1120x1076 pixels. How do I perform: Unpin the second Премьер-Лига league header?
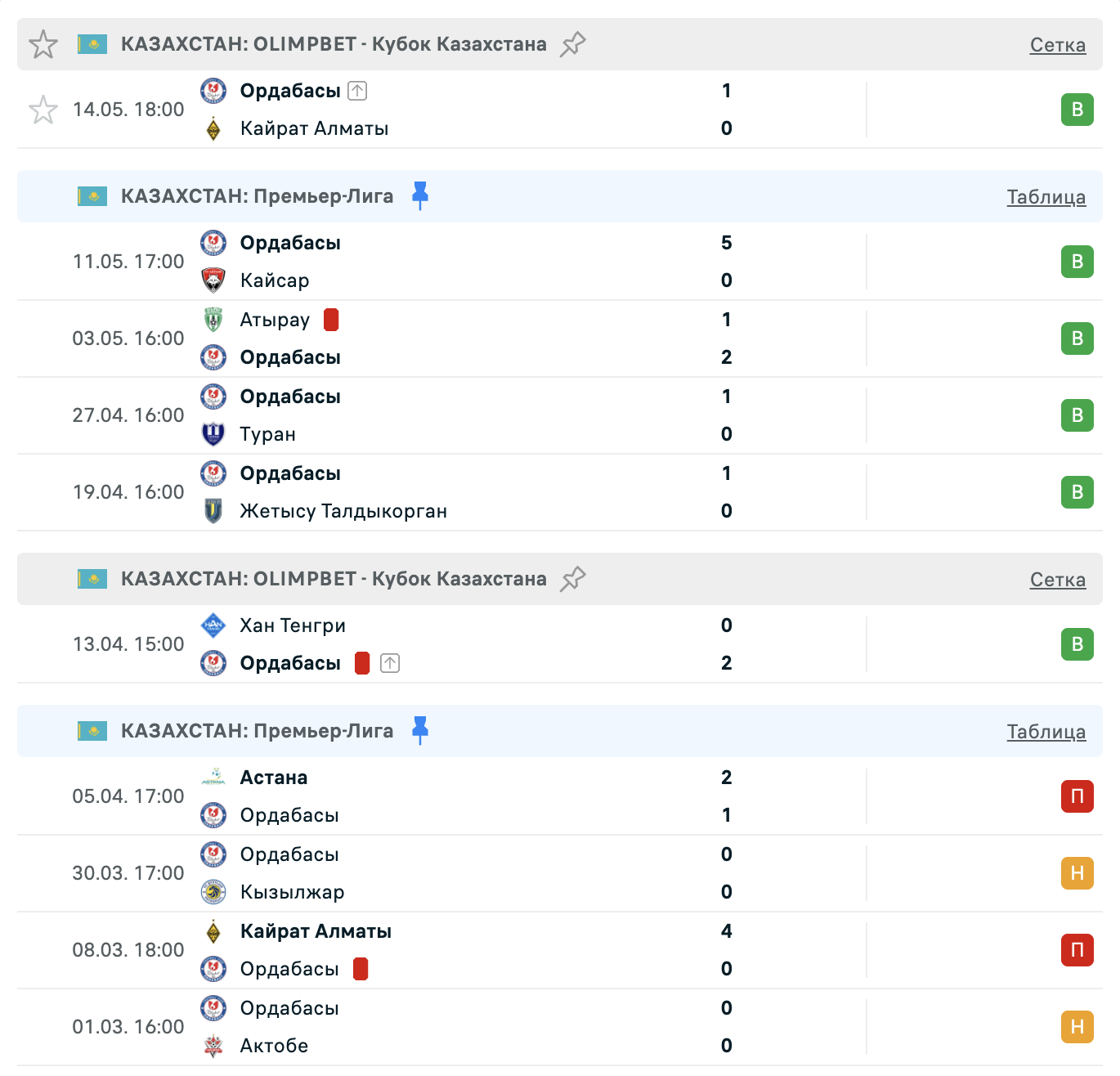(x=420, y=731)
